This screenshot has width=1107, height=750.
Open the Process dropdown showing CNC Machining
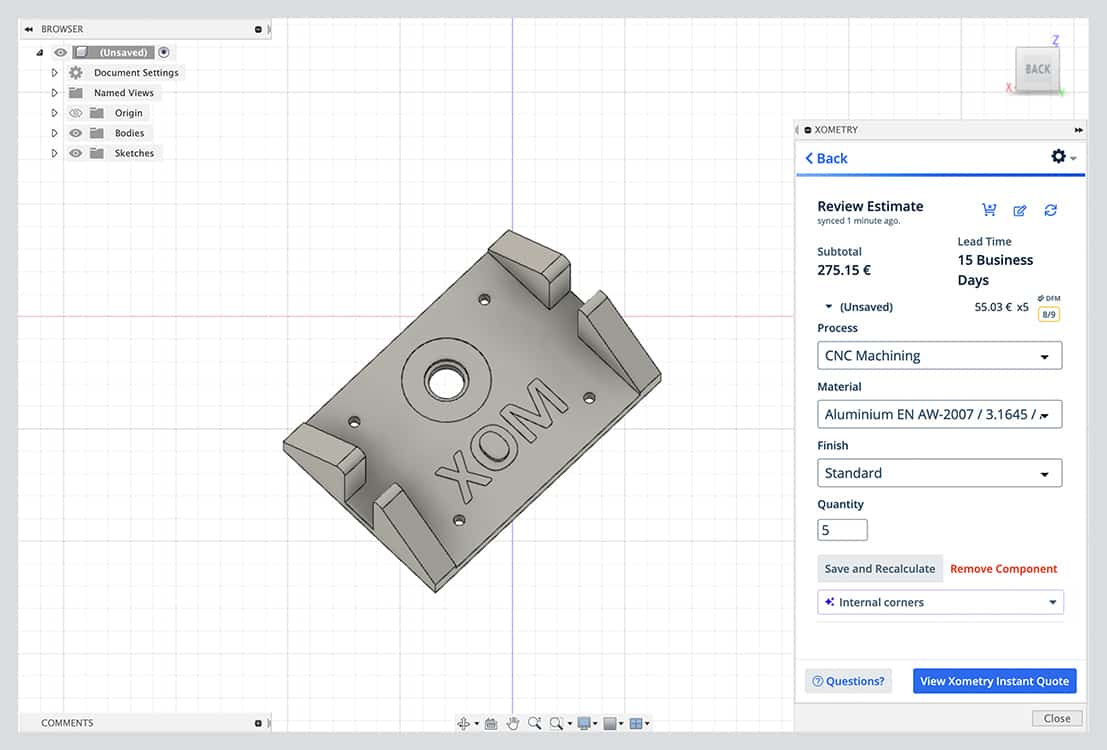point(939,356)
